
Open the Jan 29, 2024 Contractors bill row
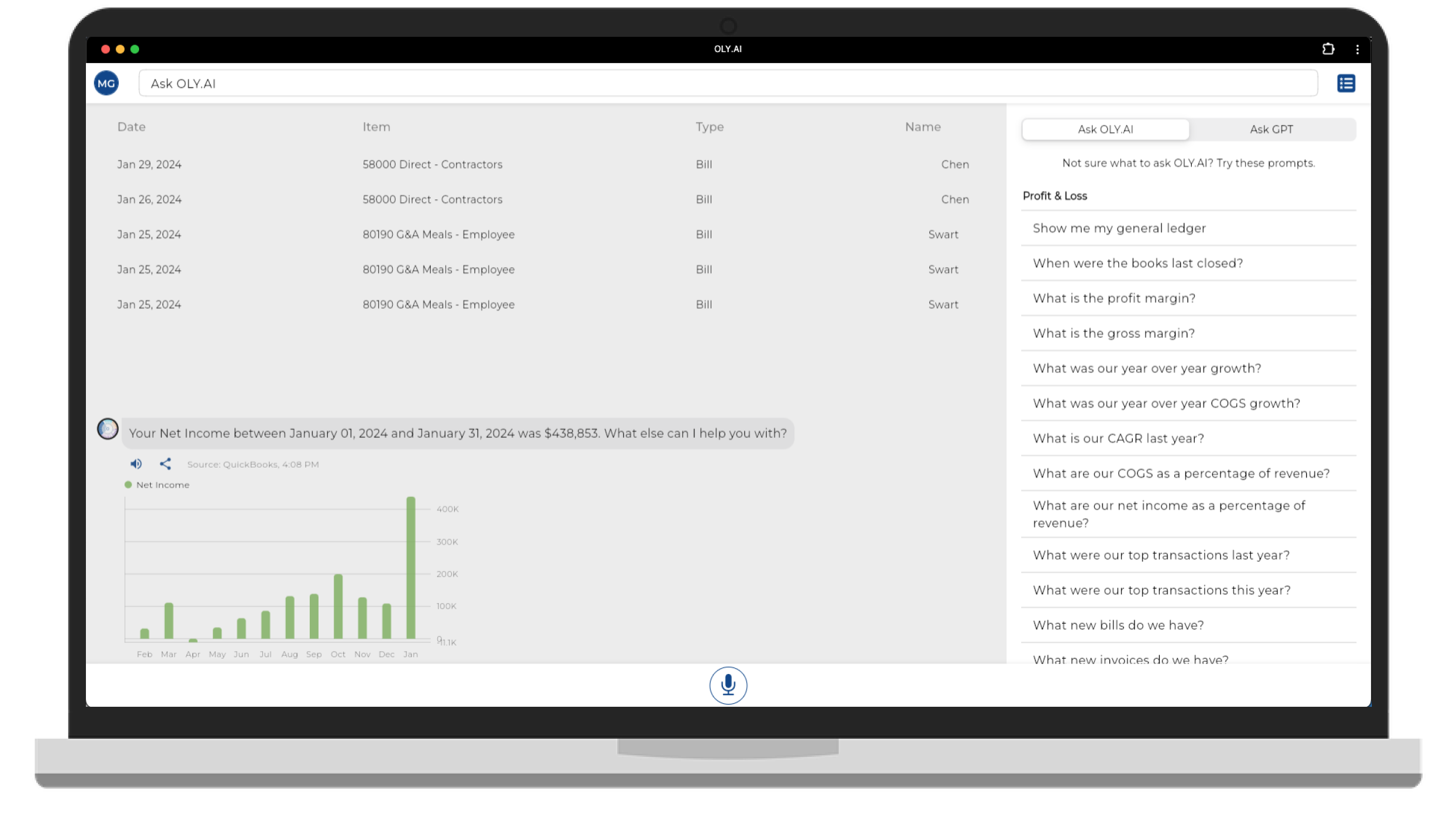pos(432,165)
